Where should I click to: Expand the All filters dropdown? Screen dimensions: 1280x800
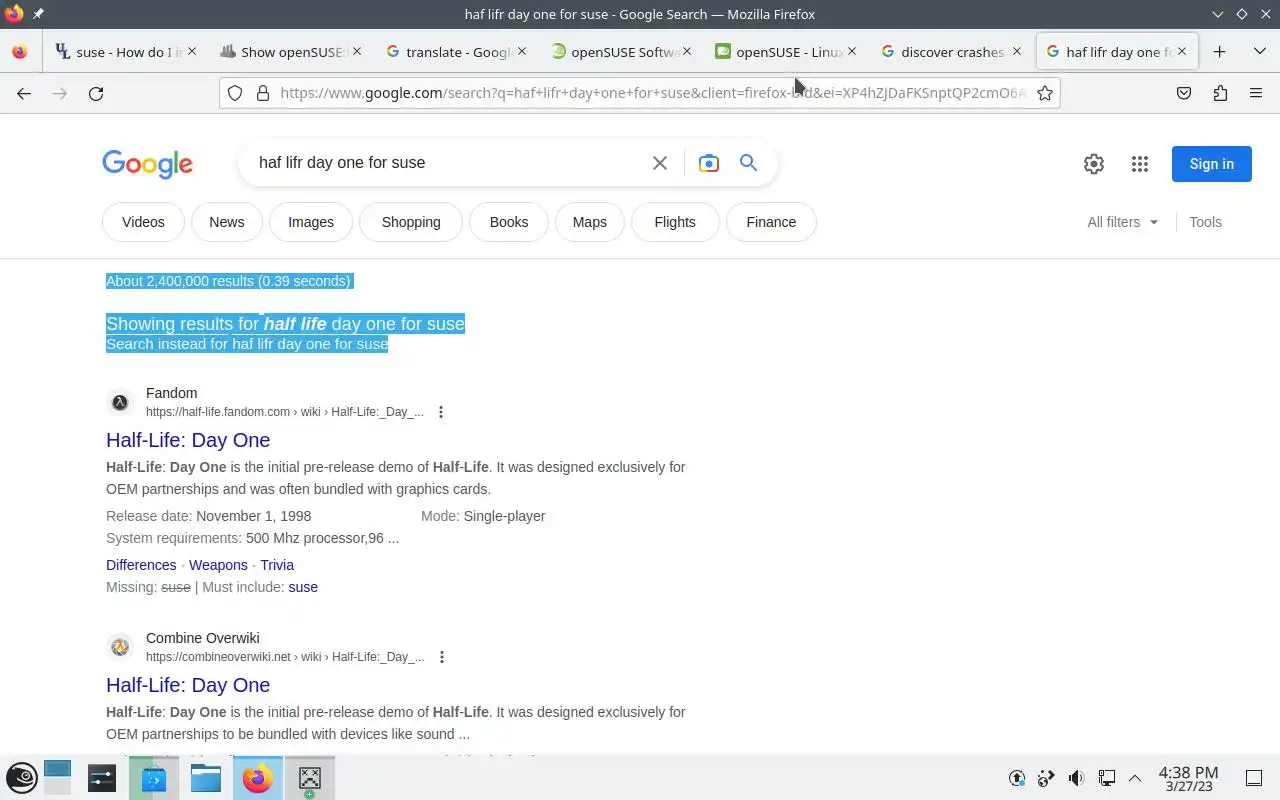click(1122, 222)
